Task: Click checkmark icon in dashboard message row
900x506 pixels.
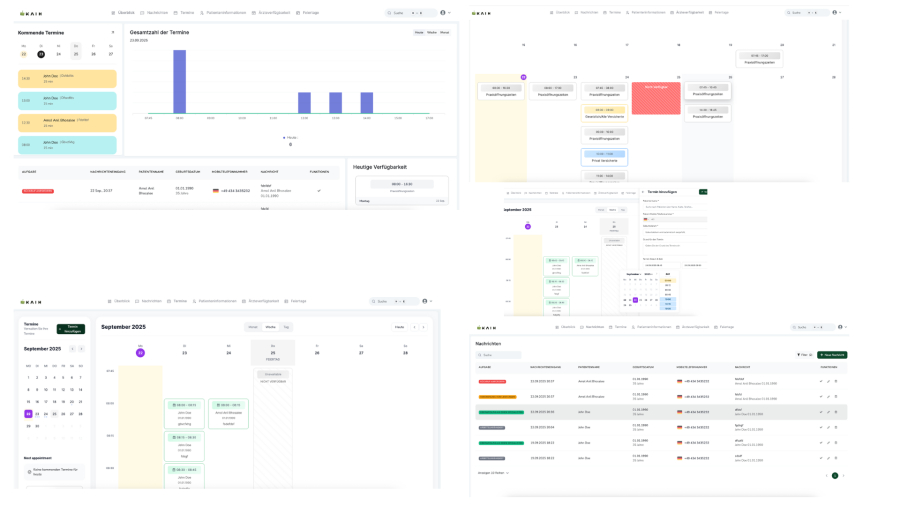Action: click(319, 190)
